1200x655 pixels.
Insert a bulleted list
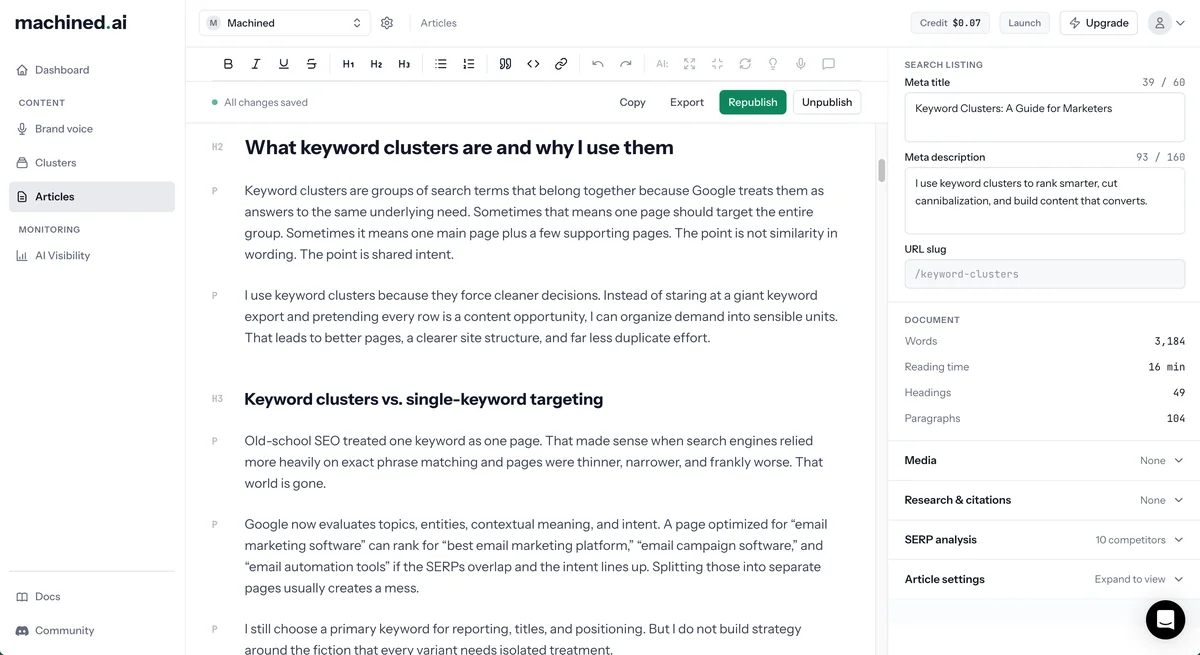point(441,64)
